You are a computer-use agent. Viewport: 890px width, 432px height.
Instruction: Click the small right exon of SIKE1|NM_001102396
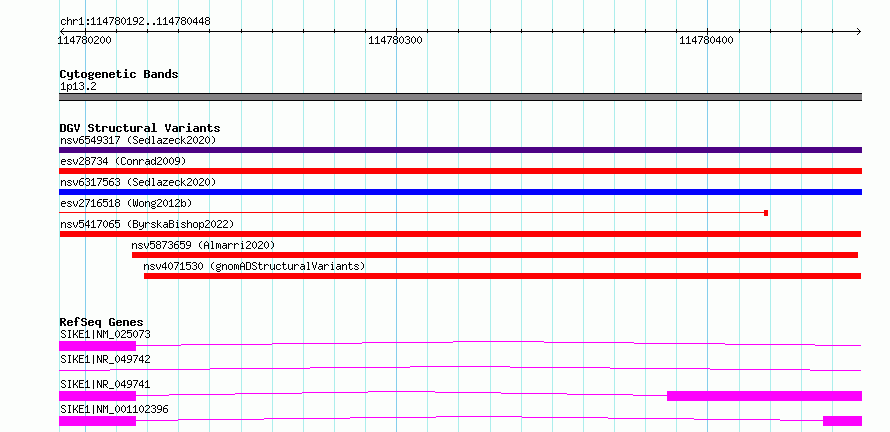[842, 421]
